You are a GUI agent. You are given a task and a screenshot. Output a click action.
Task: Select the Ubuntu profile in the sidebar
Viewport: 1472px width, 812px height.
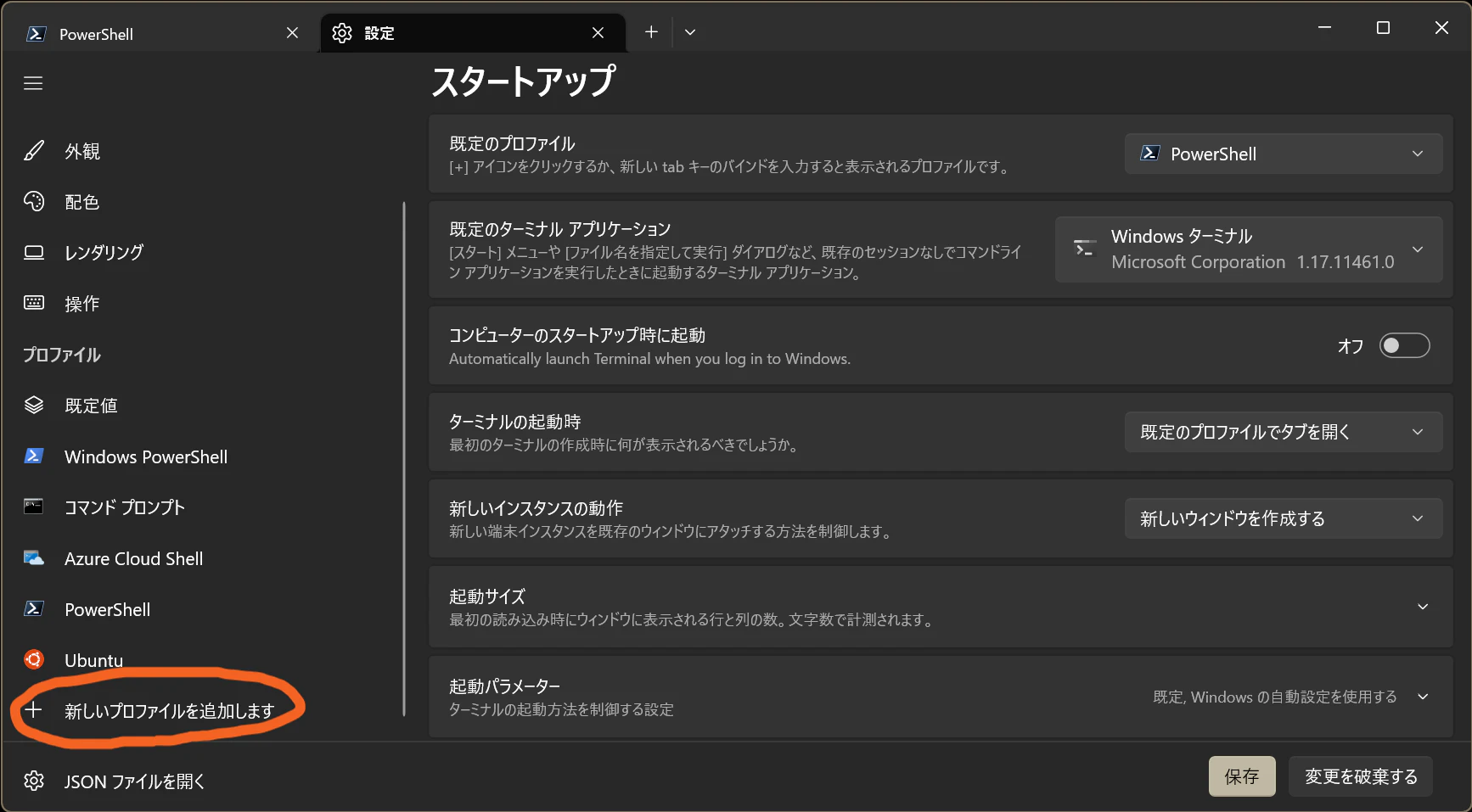click(93, 659)
